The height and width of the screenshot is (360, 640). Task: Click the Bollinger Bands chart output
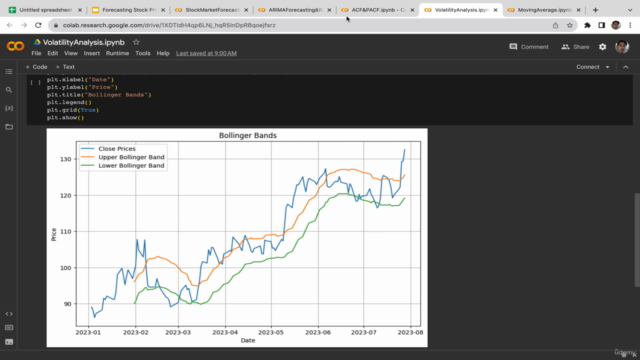(x=237, y=238)
